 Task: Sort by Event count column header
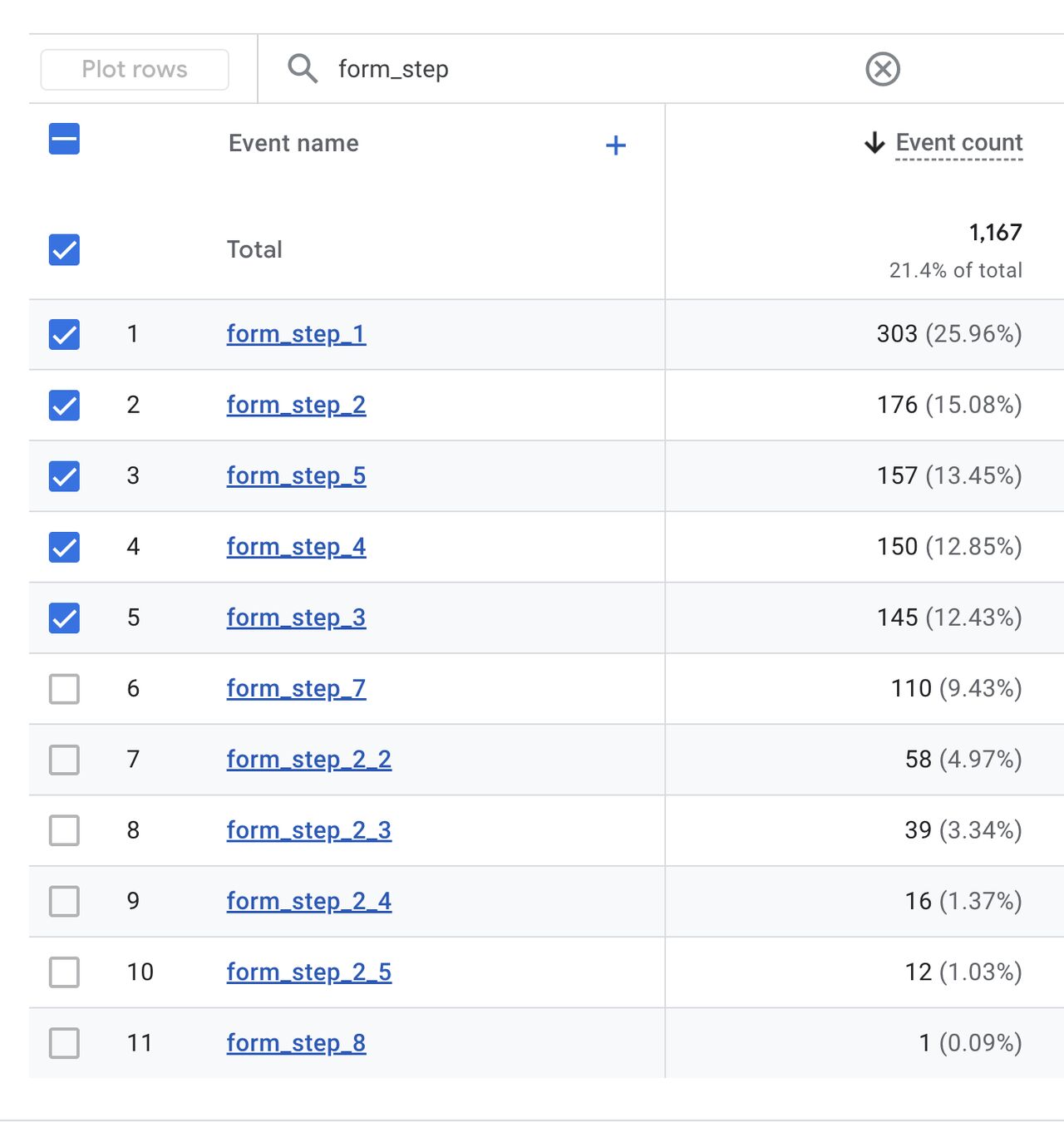958,143
